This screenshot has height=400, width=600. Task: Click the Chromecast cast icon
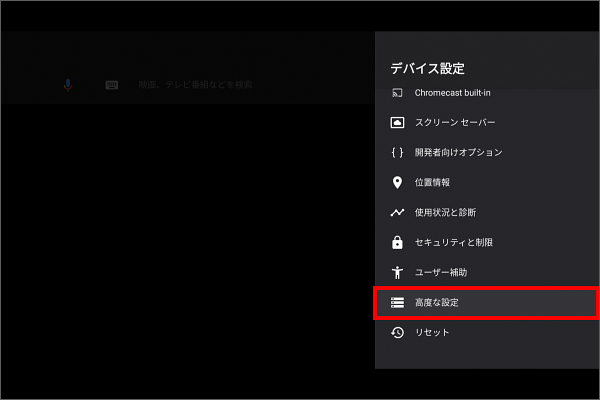pyautogui.click(x=396, y=93)
